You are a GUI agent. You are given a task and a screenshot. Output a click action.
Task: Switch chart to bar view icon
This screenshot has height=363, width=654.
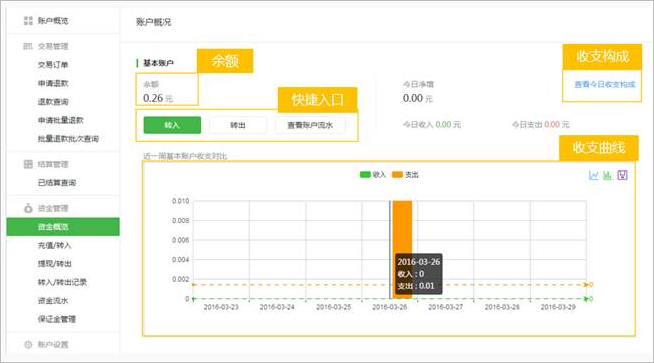[x=608, y=175]
